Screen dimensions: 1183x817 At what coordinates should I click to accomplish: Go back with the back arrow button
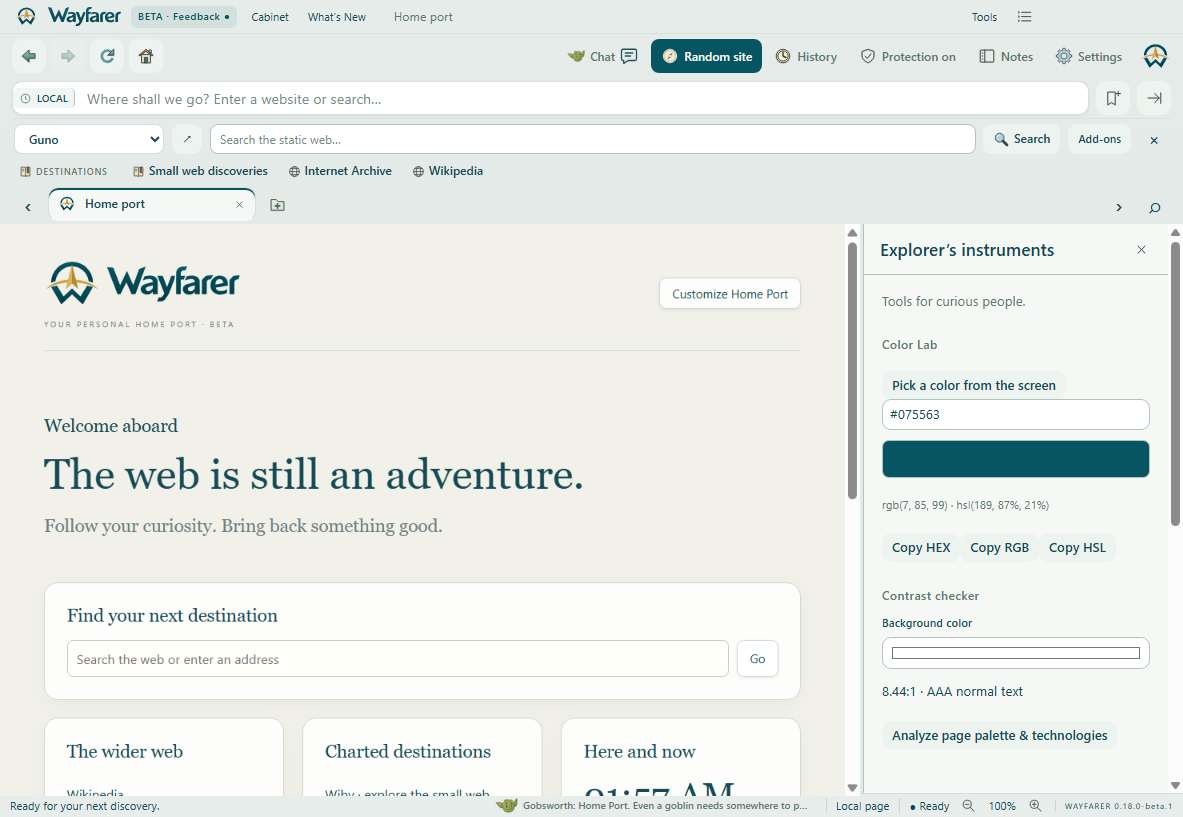pyautogui.click(x=29, y=57)
